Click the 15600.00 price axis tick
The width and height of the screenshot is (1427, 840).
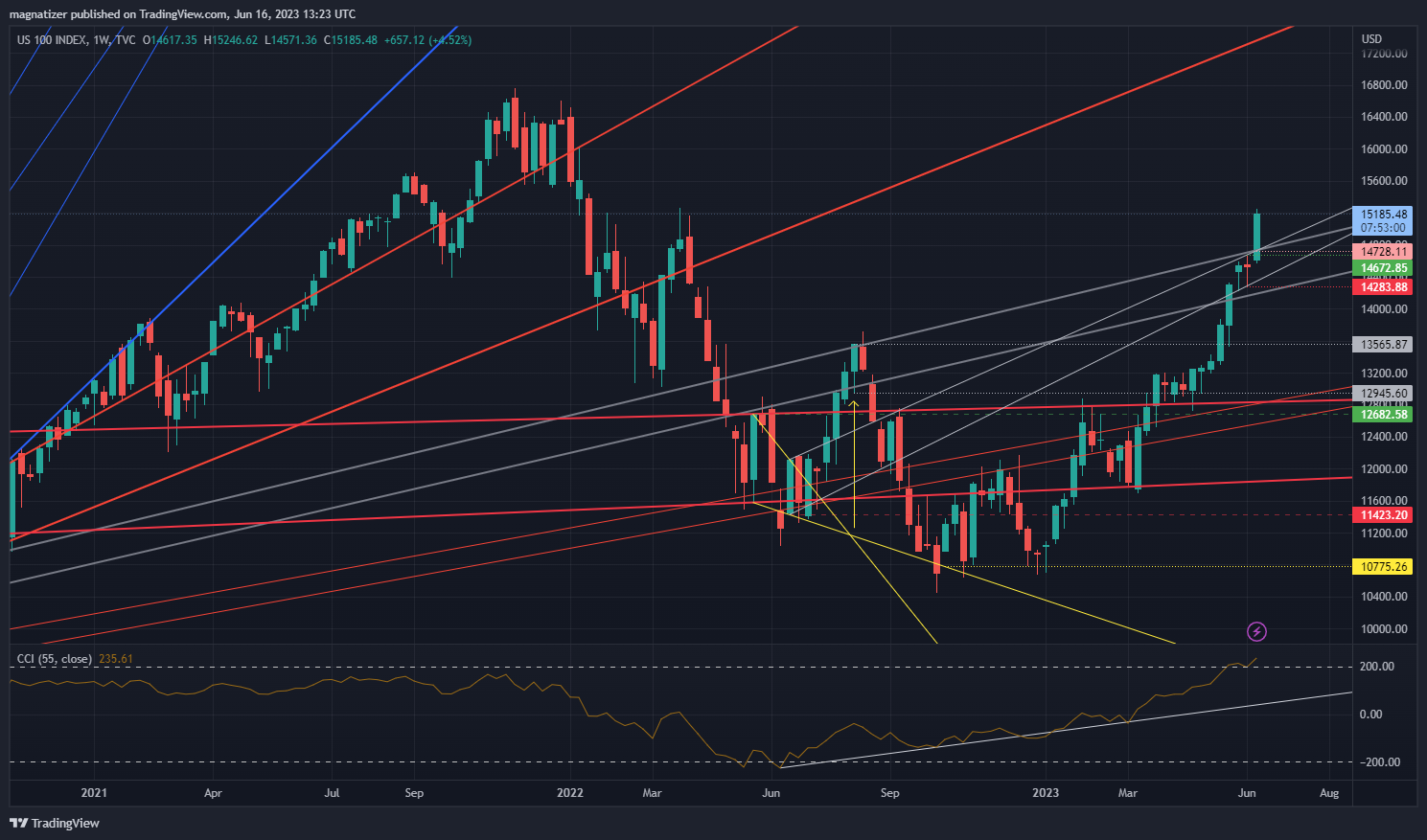[x=1384, y=181]
